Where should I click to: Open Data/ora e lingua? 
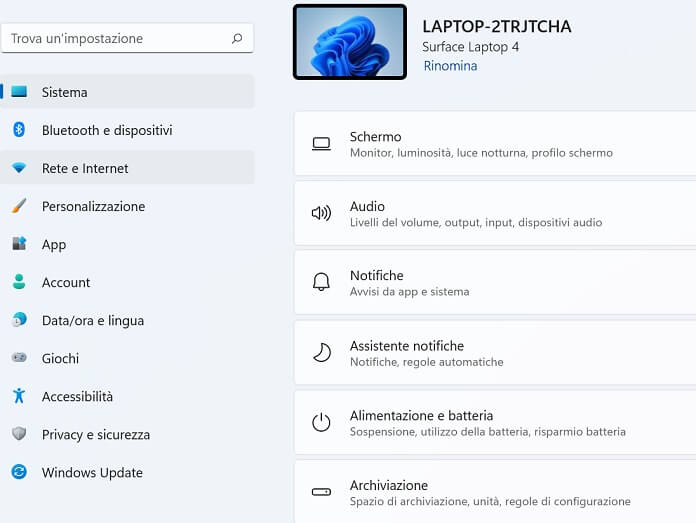[x=127, y=321]
